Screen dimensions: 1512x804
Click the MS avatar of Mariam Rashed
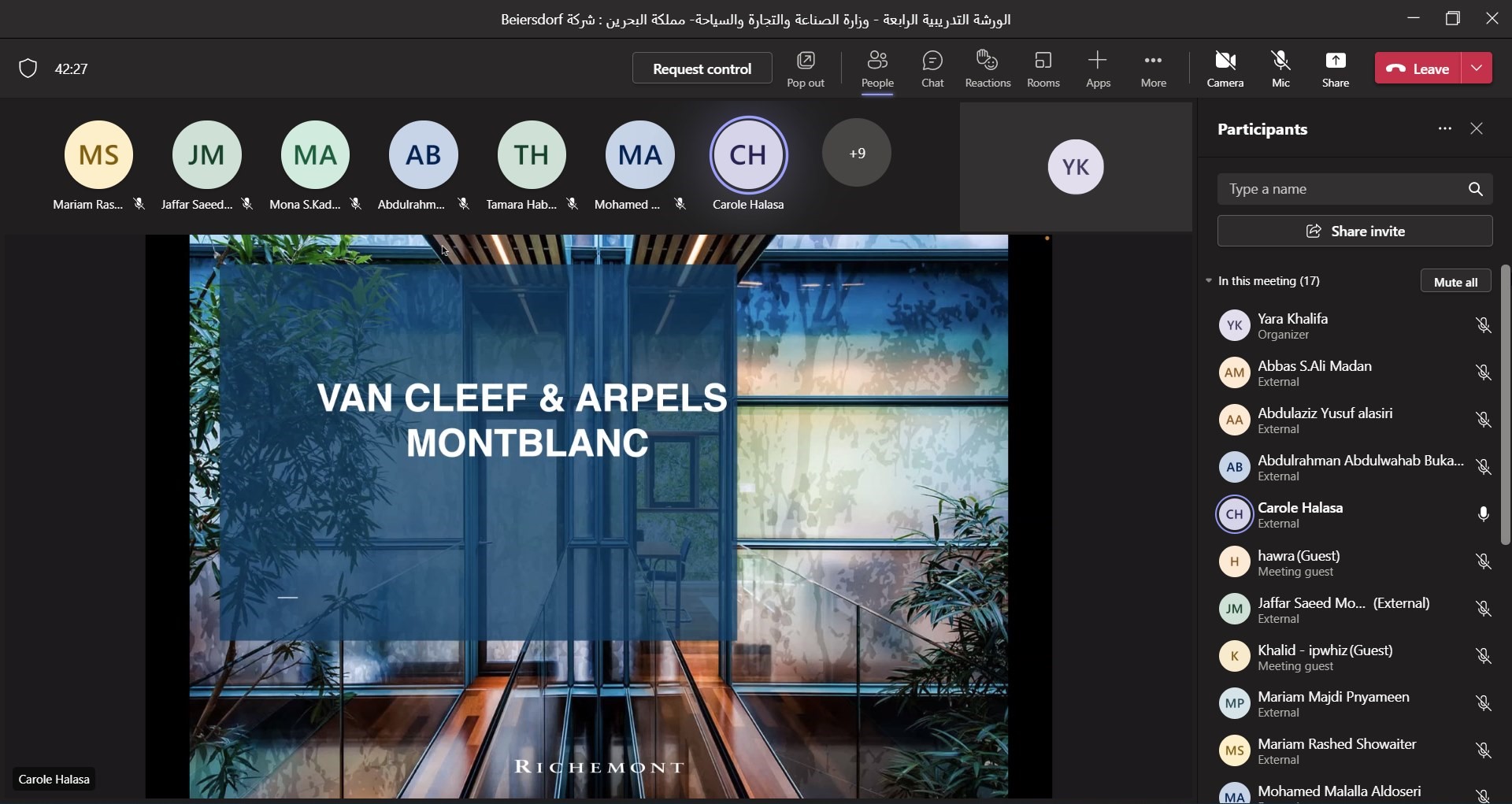pyautogui.click(x=98, y=154)
